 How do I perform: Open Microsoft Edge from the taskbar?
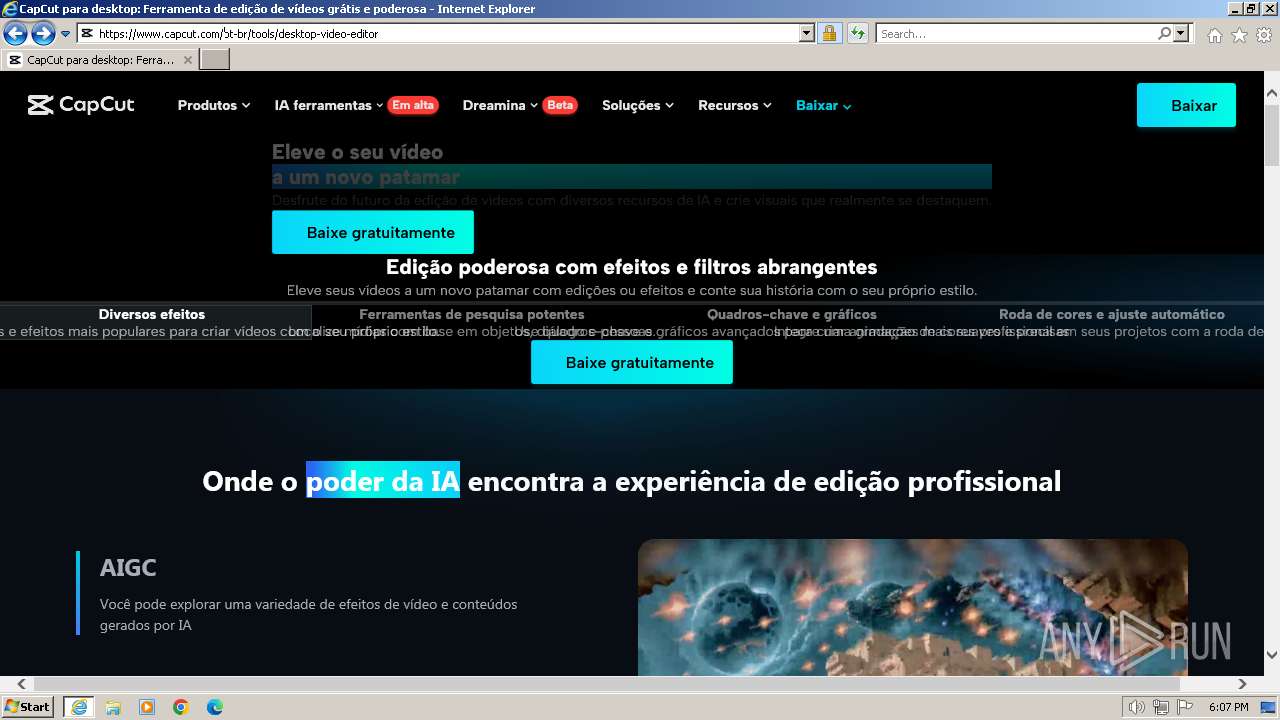pos(215,707)
